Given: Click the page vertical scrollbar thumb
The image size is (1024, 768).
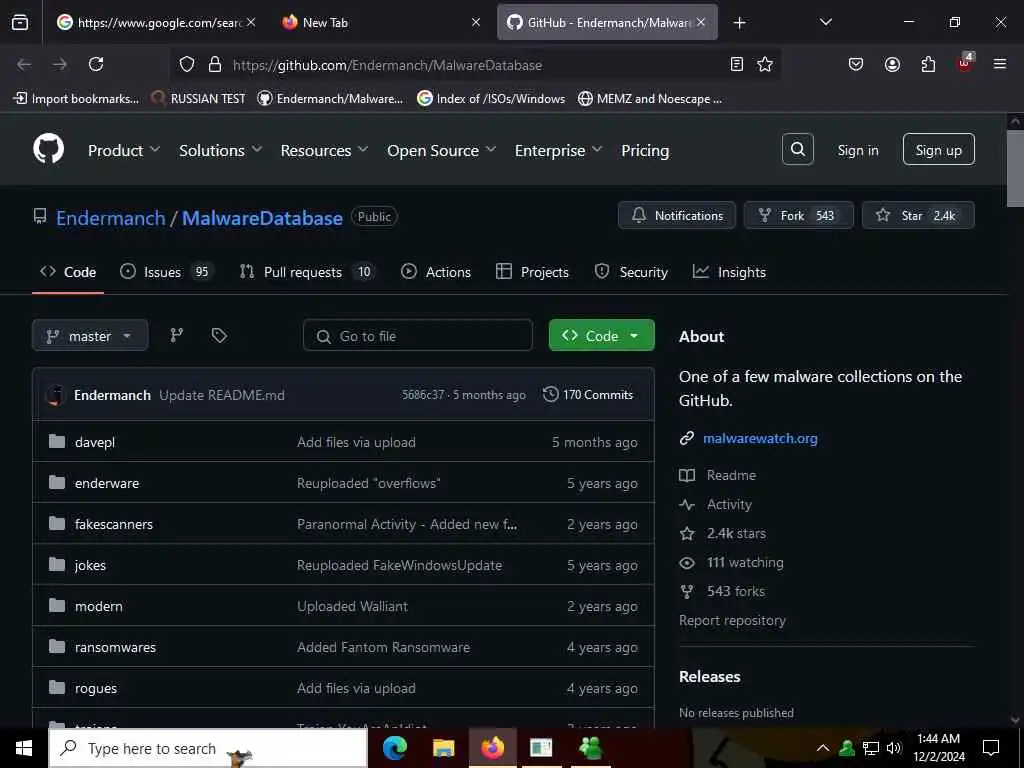Looking at the screenshot, I should click(1015, 168).
